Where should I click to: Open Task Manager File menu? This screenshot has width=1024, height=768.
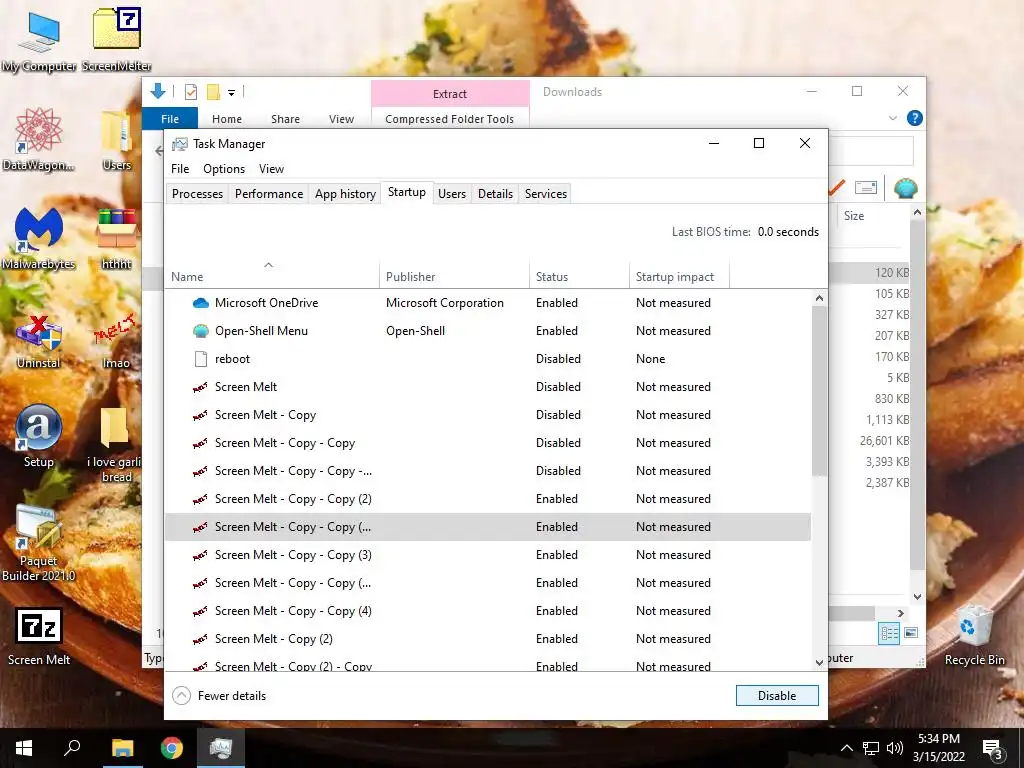[180, 168]
